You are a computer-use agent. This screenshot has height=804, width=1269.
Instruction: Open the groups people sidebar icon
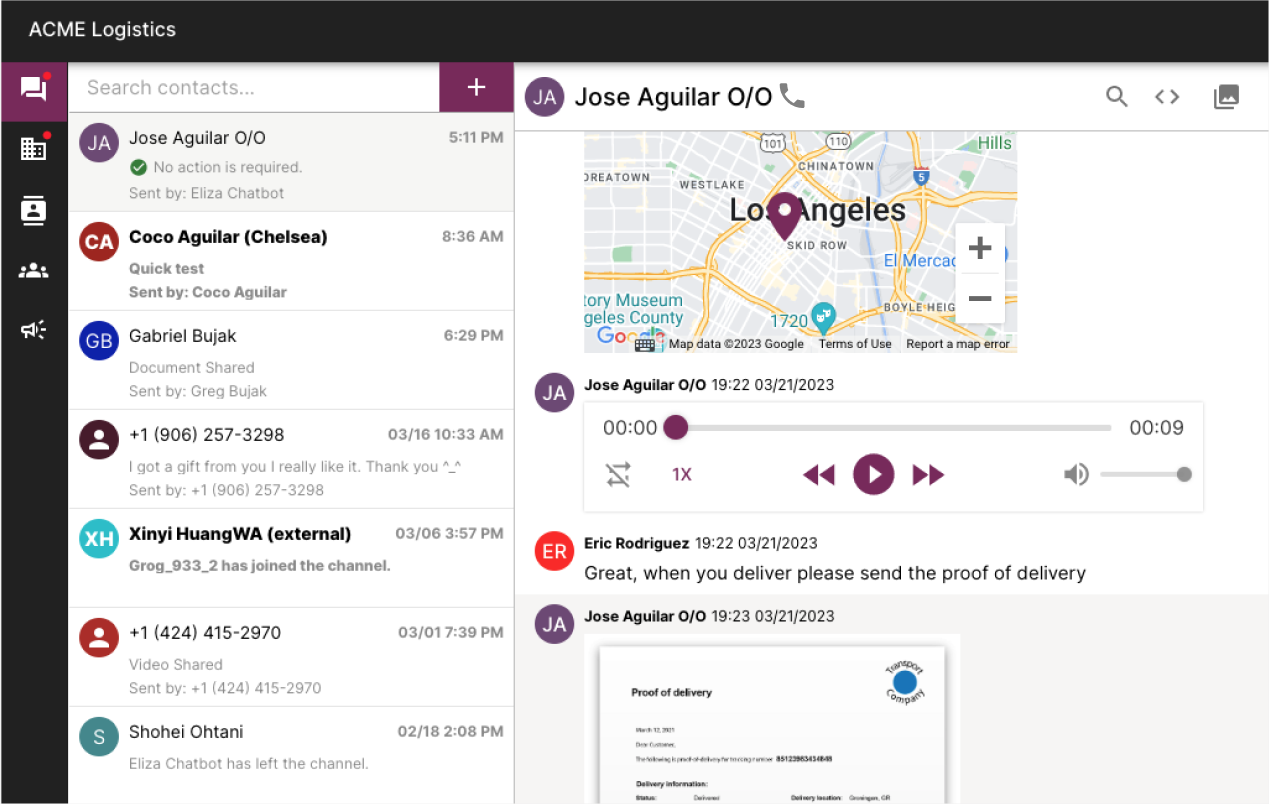(x=34, y=270)
